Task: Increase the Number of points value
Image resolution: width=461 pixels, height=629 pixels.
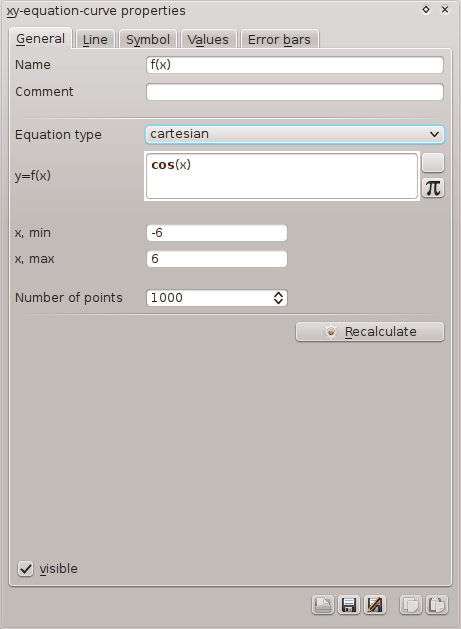Action: 278,294
